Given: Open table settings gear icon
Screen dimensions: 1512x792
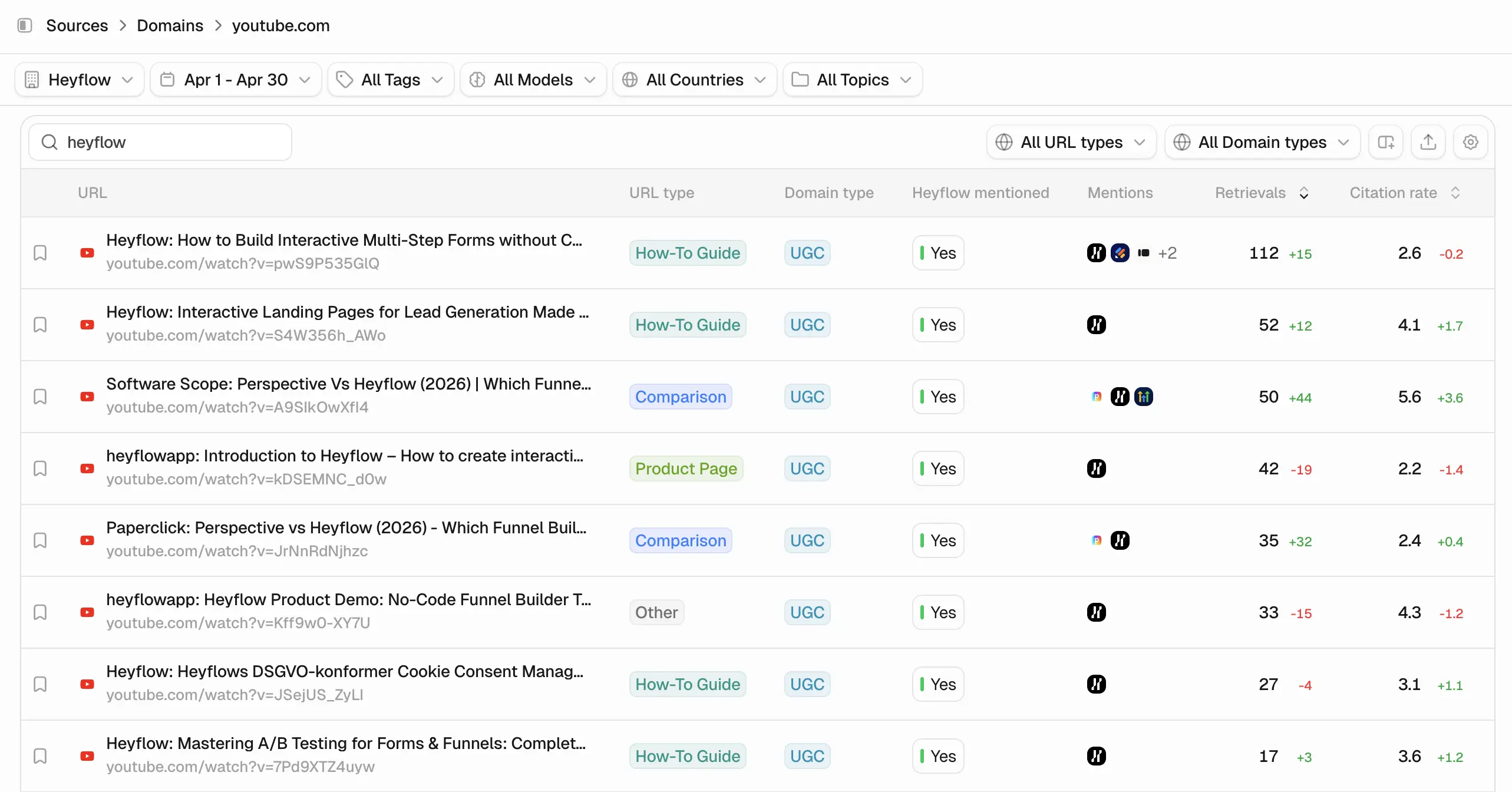Looking at the screenshot, I should [x=1471, y=142].
